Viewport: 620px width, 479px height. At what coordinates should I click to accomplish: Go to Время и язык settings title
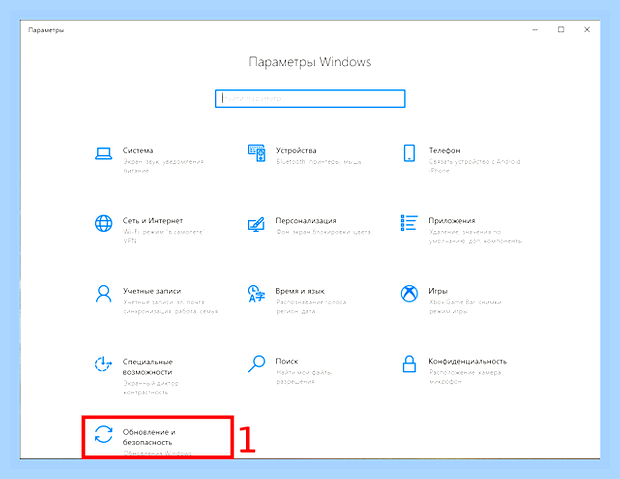(300, 291)
